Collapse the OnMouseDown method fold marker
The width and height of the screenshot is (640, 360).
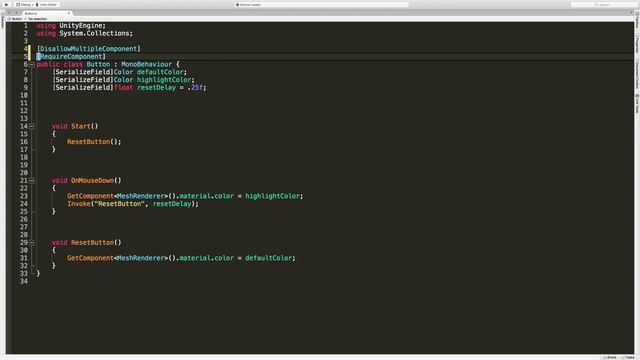point(31,180)
